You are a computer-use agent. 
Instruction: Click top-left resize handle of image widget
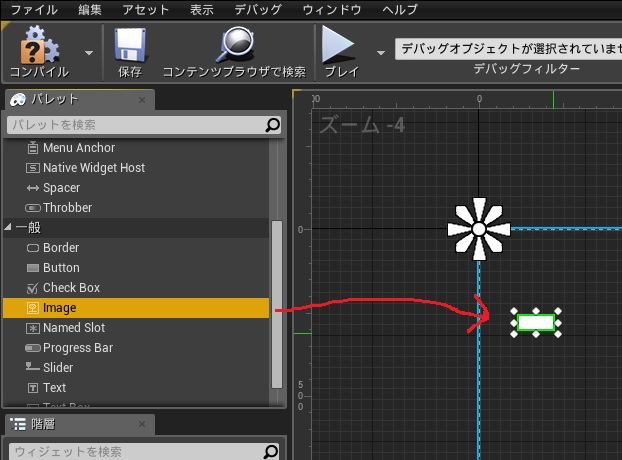tap(514, 311)
